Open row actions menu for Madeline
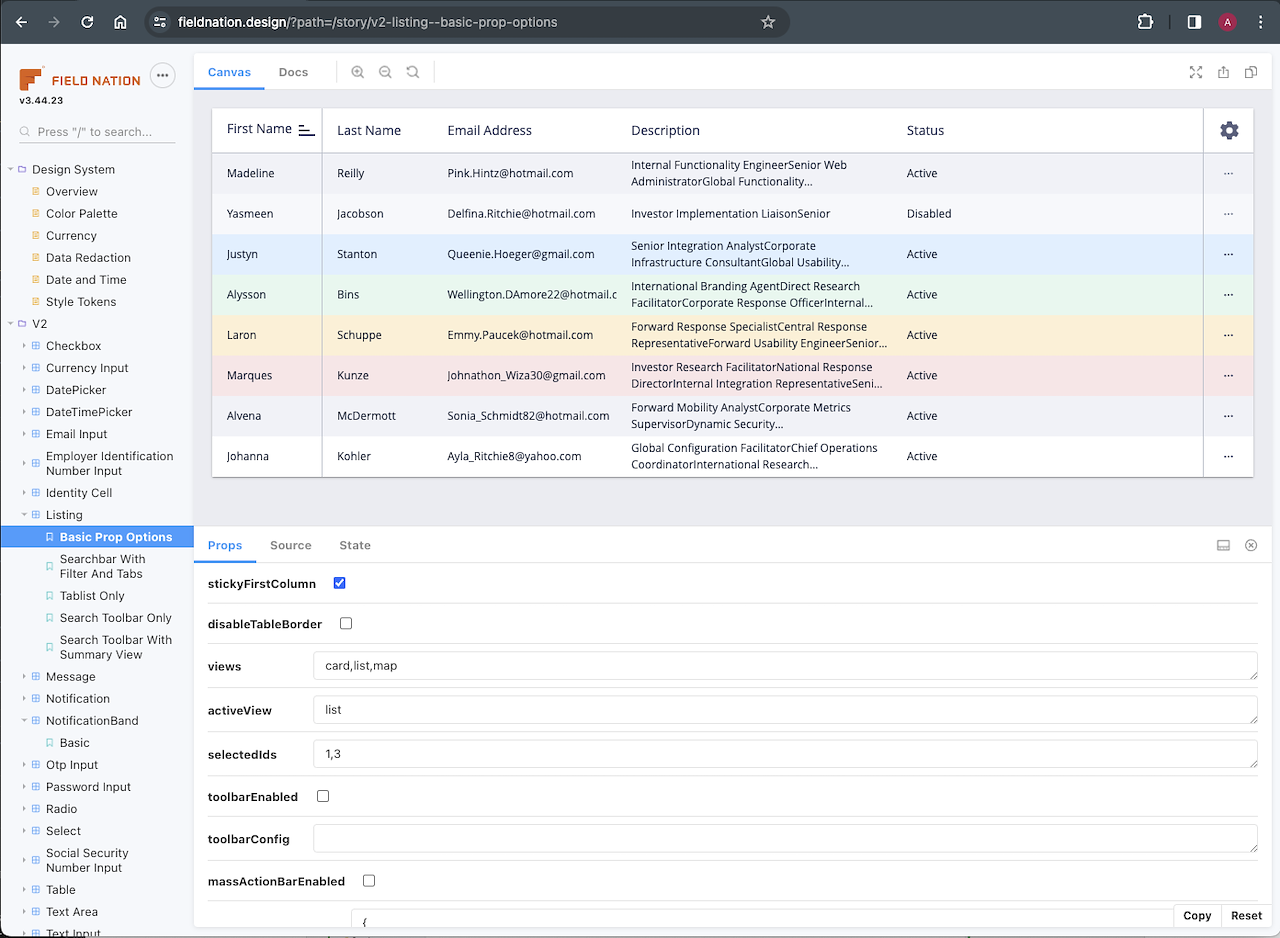This screenshot has height=938, width=1280. click(x=1228, y=173)
